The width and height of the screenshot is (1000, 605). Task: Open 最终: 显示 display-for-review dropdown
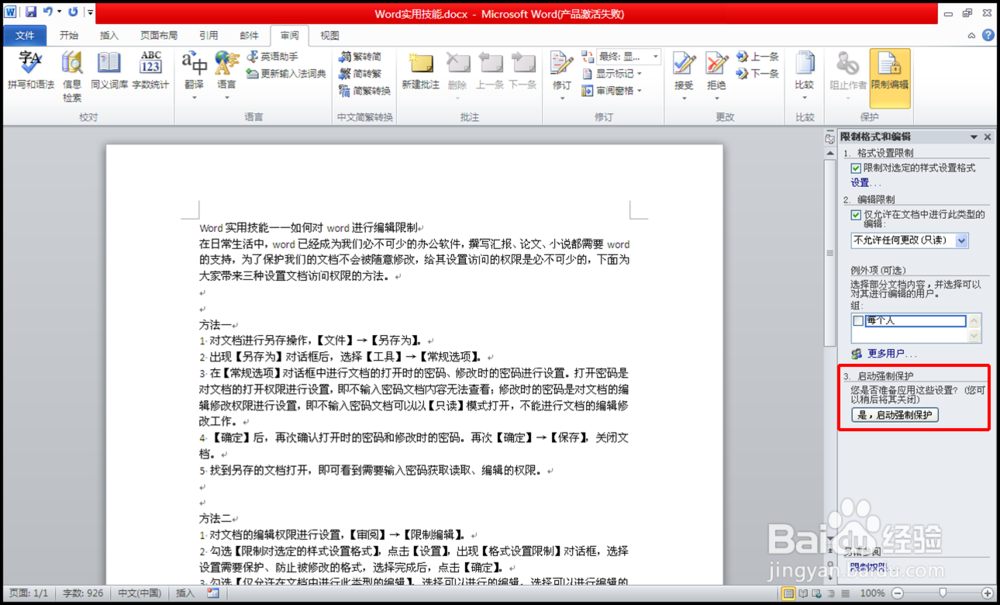coord(657,57)
